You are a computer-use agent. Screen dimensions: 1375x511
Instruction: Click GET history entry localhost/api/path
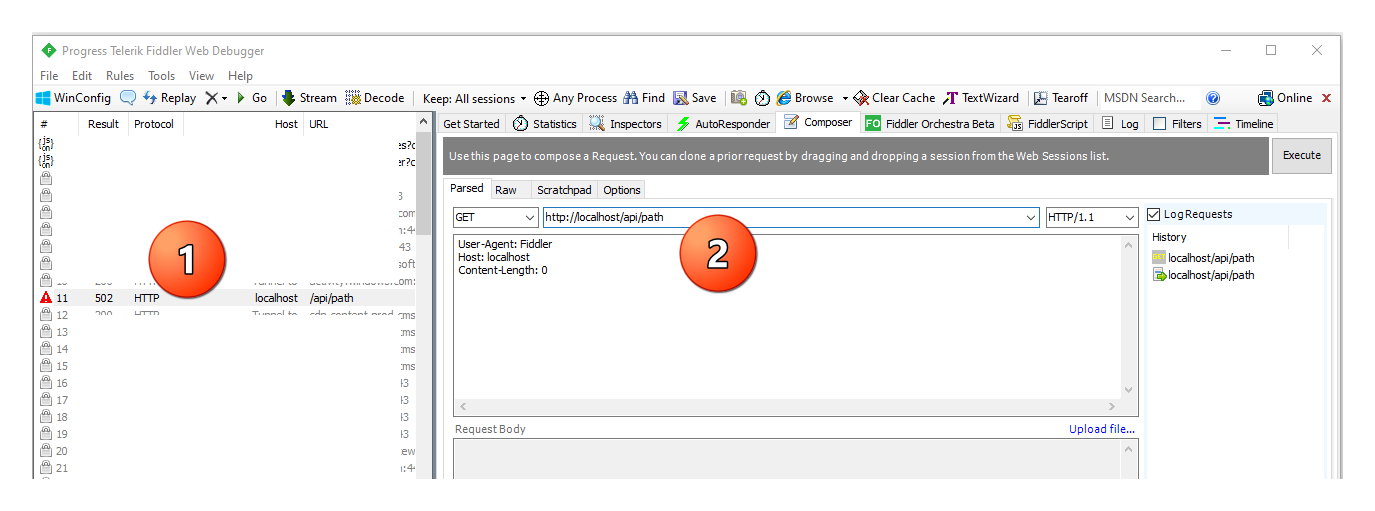point(1203,258)
